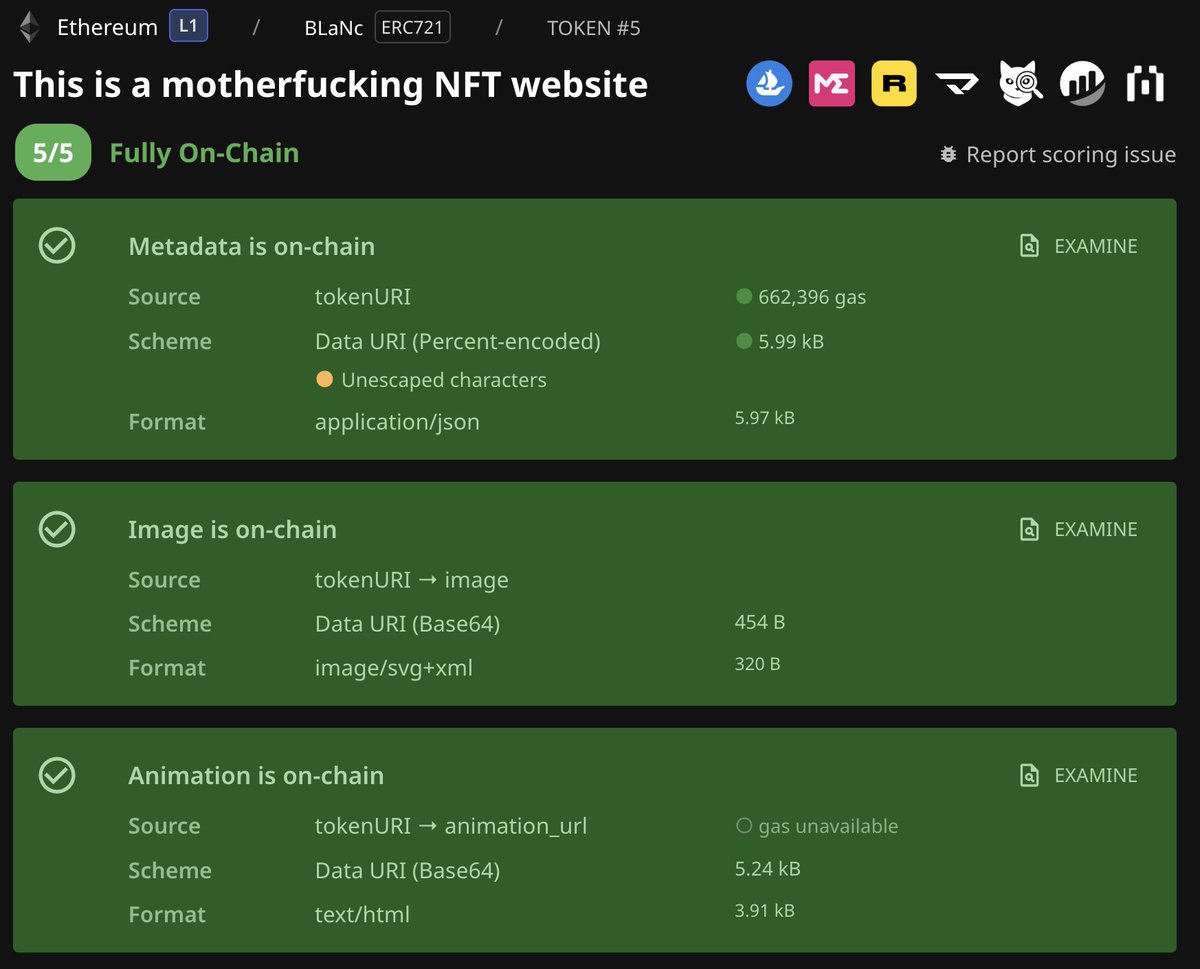Click the checkmark icon for Metadata is on-chain
This screenshot has height=969, width=1200.
point(57,246)
